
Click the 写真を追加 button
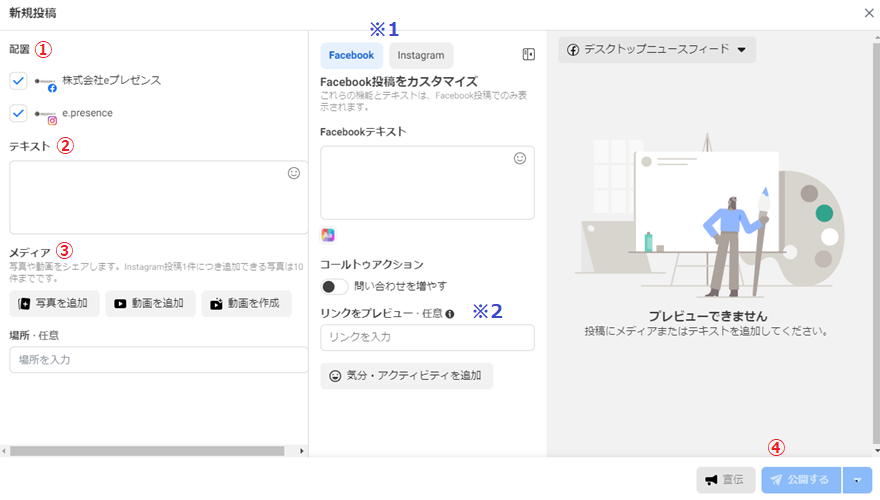coord(54,304)
